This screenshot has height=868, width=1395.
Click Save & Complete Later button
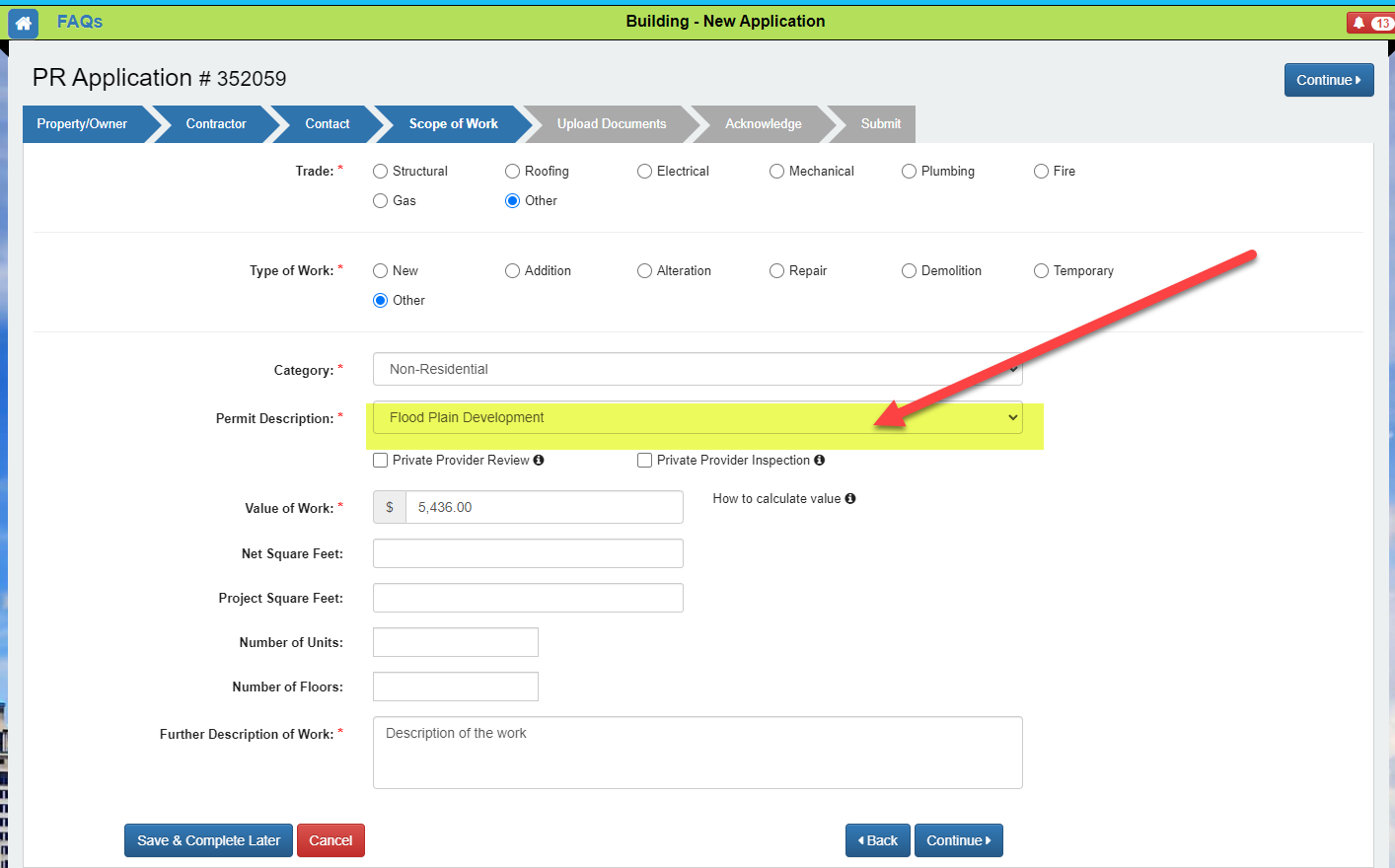208,840
